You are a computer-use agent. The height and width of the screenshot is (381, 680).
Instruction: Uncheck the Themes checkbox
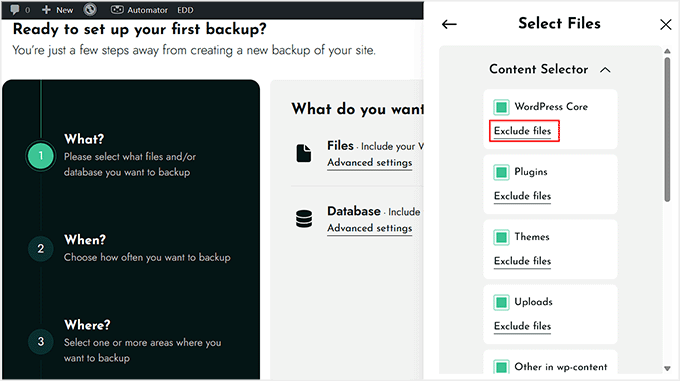coord(501,237)
